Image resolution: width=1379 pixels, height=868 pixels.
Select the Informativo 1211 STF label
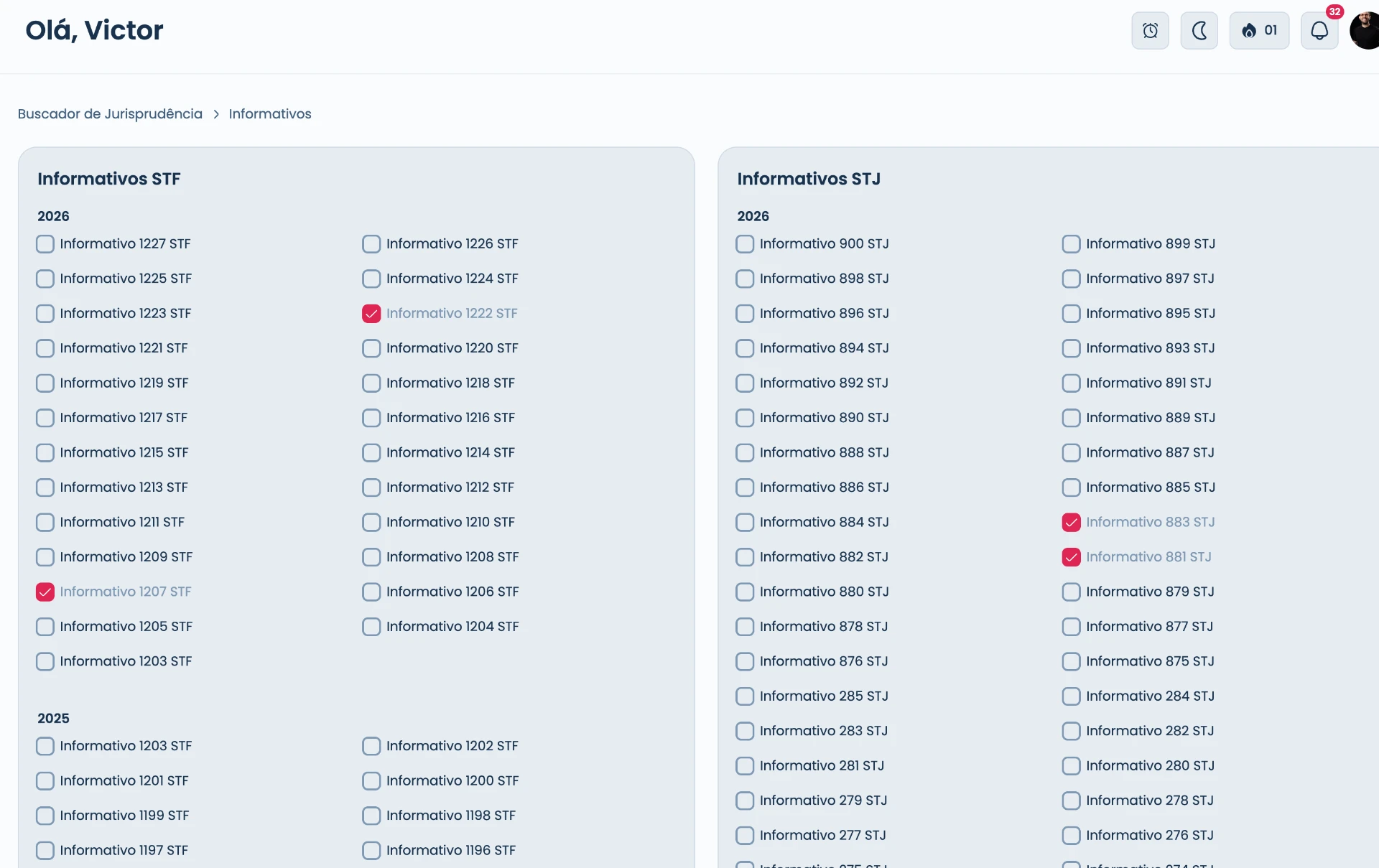tap(122, 522)
